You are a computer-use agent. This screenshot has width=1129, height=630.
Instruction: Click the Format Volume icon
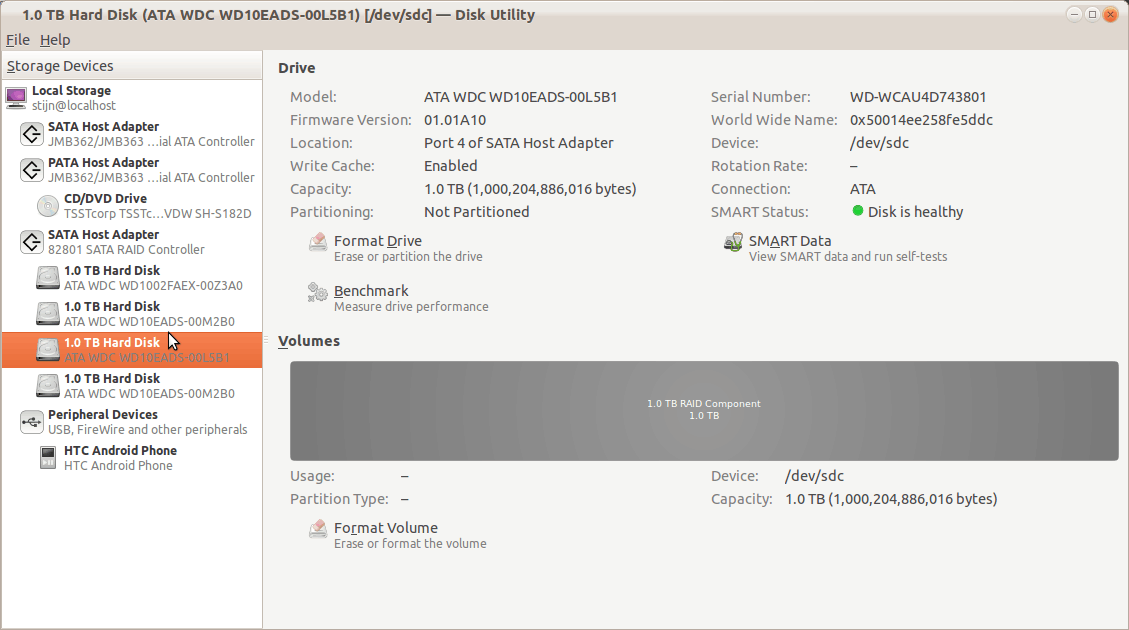point(318,529)
